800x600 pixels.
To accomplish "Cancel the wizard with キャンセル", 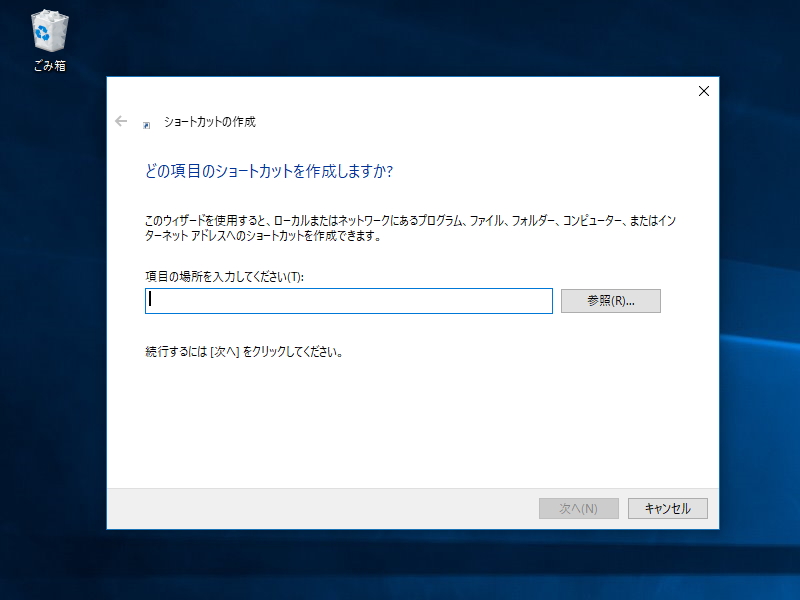I will [667, 508].
